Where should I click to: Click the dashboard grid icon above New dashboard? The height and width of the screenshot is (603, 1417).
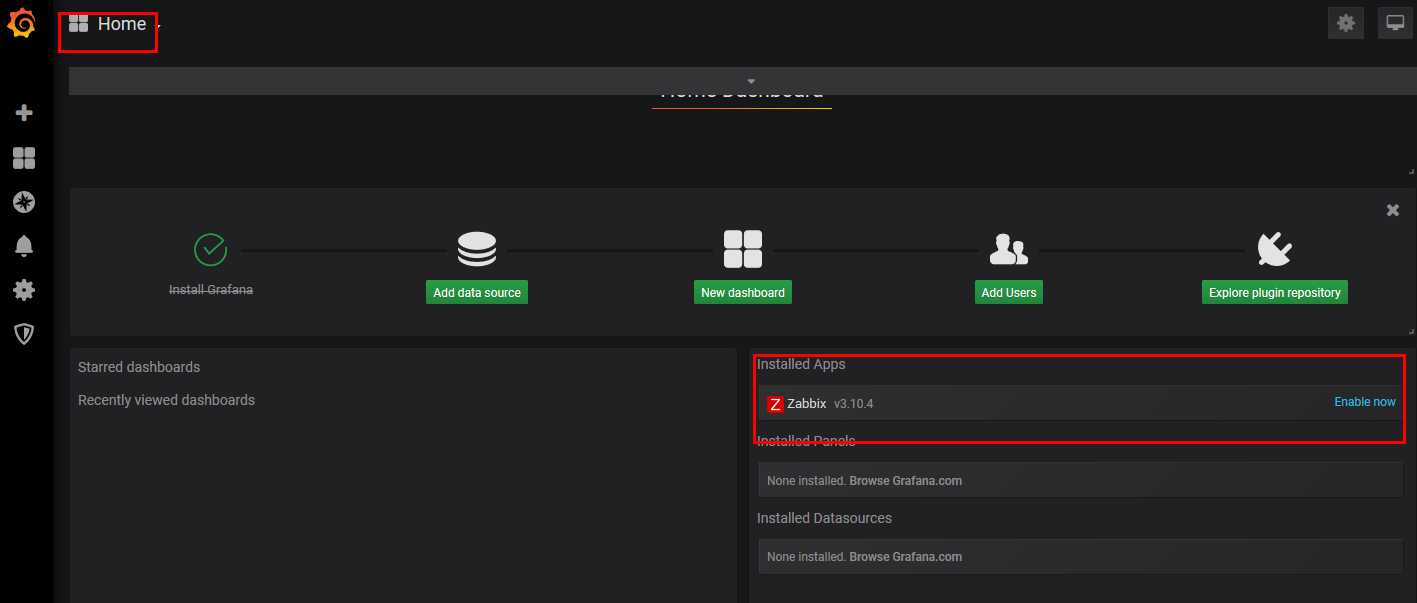743,249
